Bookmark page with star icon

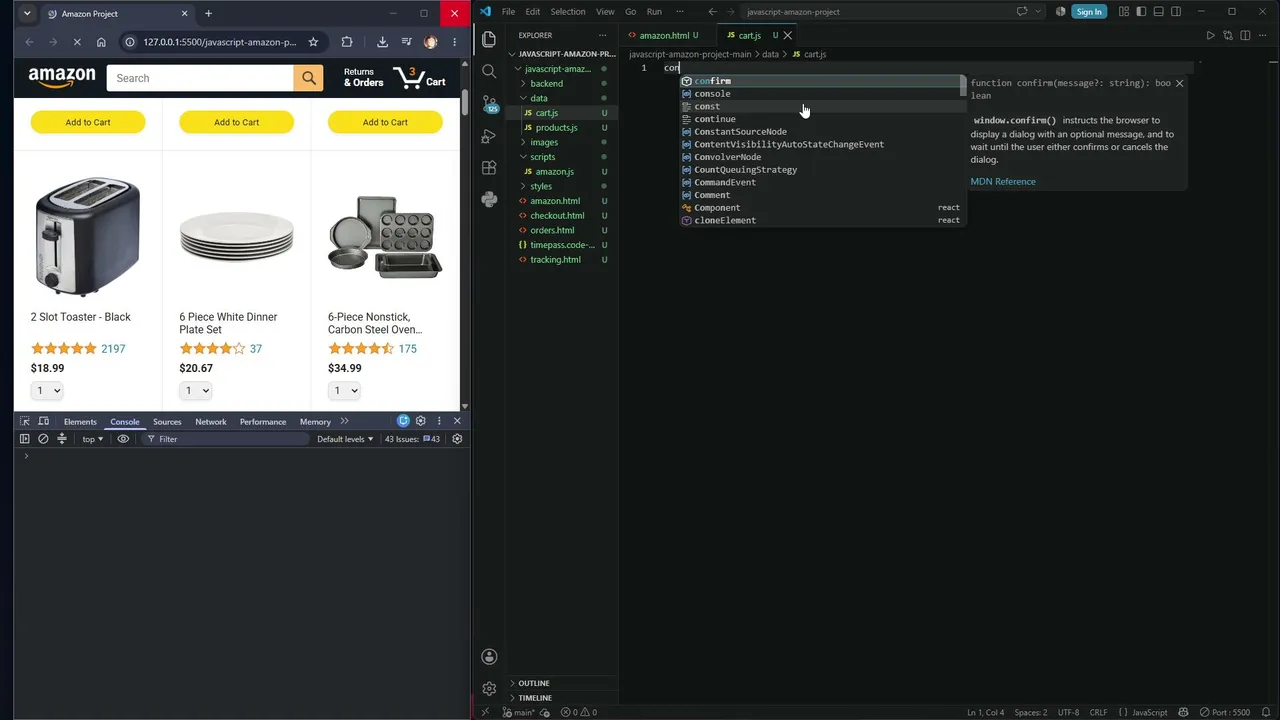pos(313,42)
